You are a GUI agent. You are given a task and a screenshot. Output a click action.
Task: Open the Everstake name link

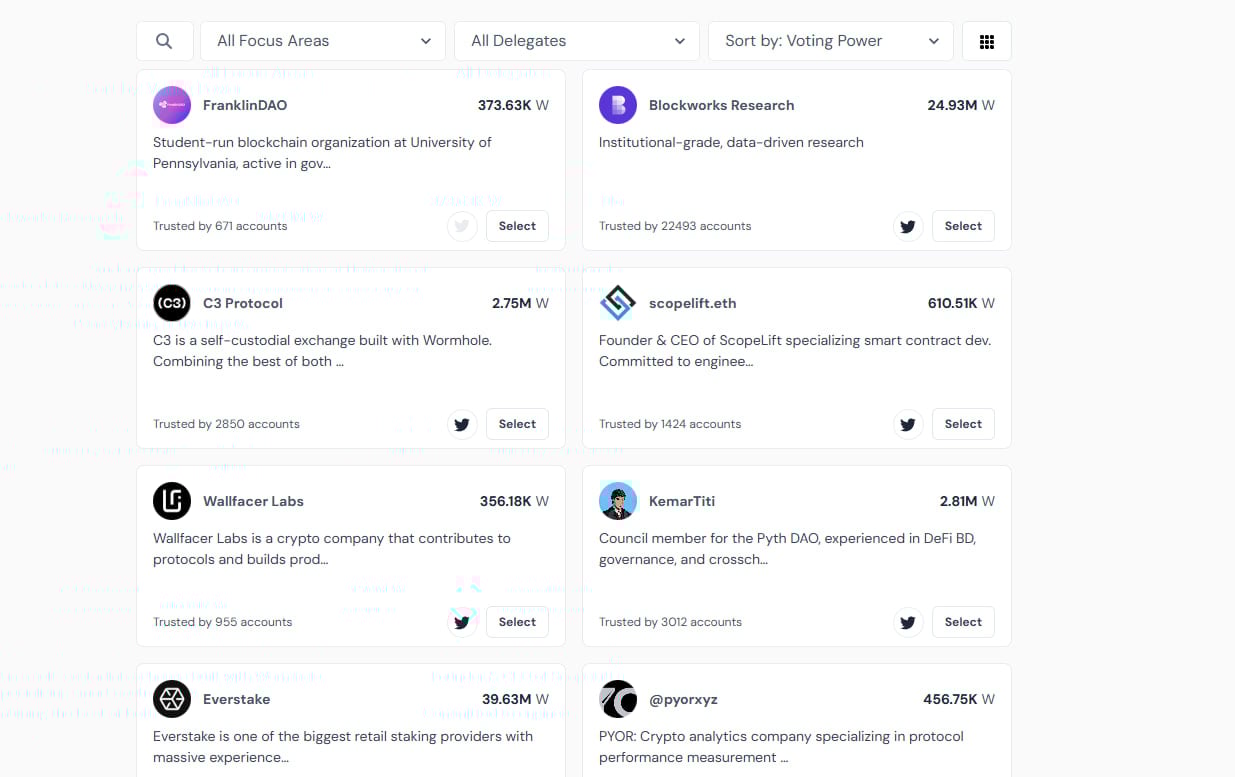click(x=236, y=699)
